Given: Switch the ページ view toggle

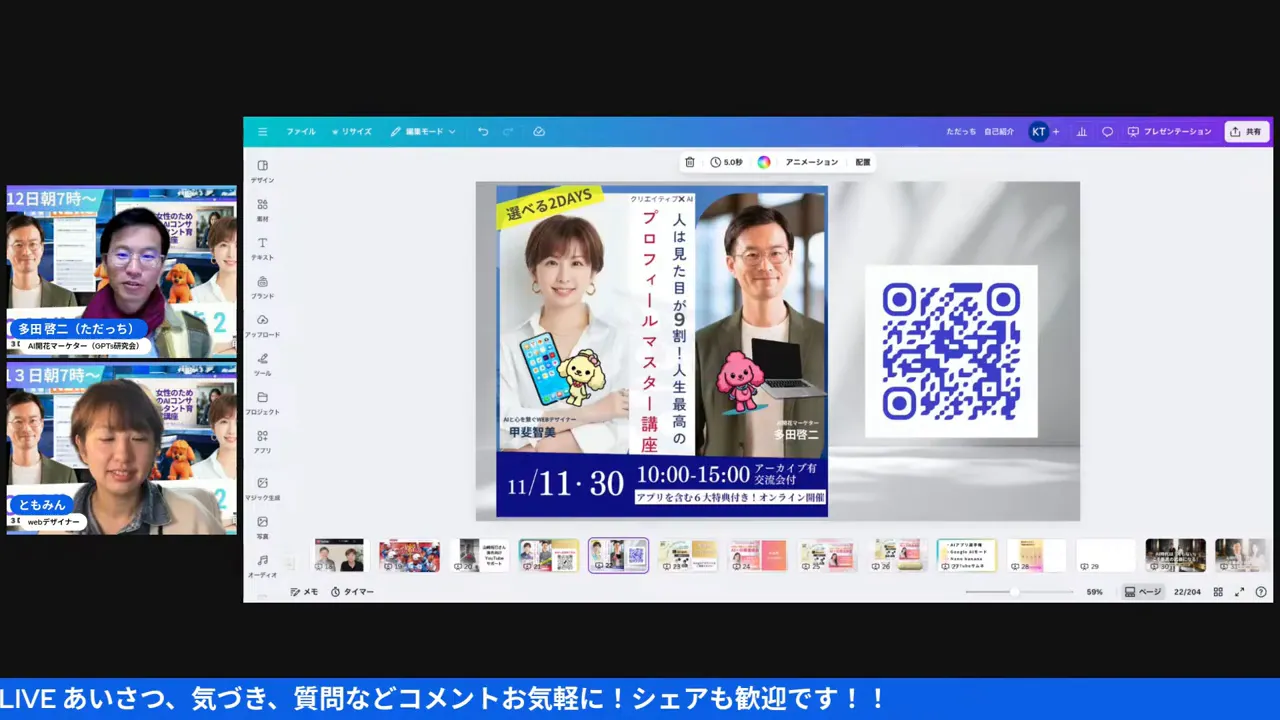Looking at the screenshot, I should point(1143,591).
